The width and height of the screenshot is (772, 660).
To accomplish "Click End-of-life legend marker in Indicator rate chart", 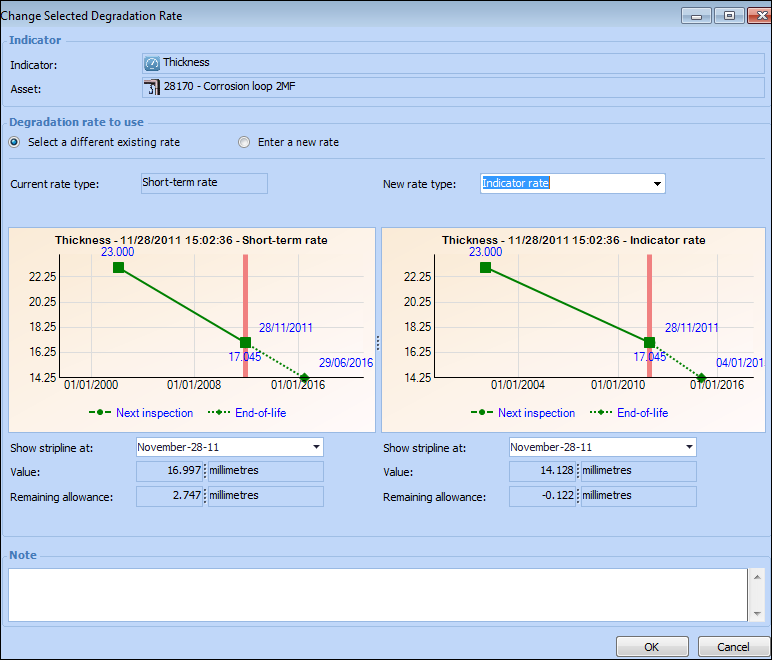I will (x=600, y=412).
